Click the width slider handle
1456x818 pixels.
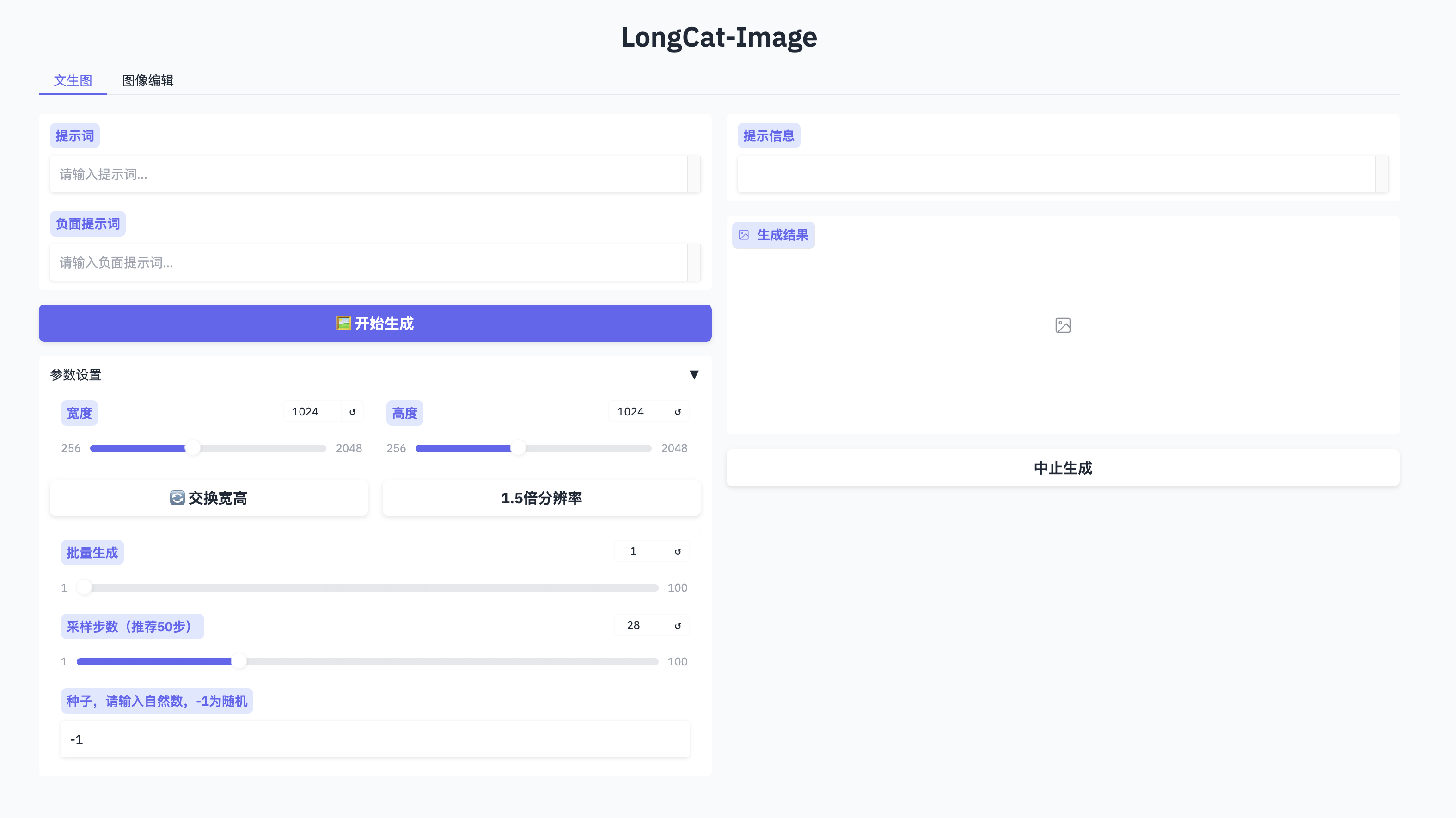pyautogui.click(x=193, y=448)
